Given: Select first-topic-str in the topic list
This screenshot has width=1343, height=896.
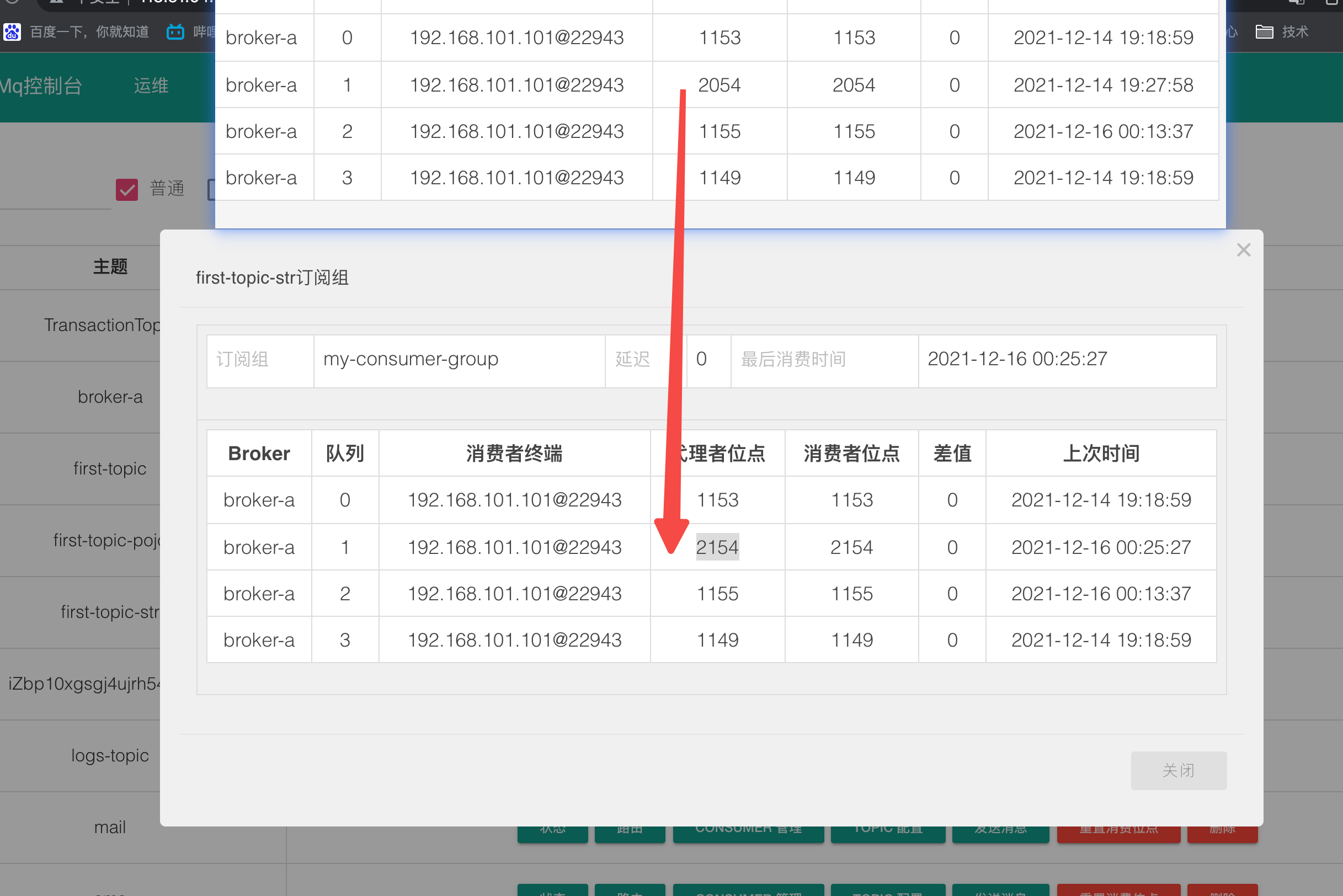Looking at the screenshot, I should pos(110,612).
